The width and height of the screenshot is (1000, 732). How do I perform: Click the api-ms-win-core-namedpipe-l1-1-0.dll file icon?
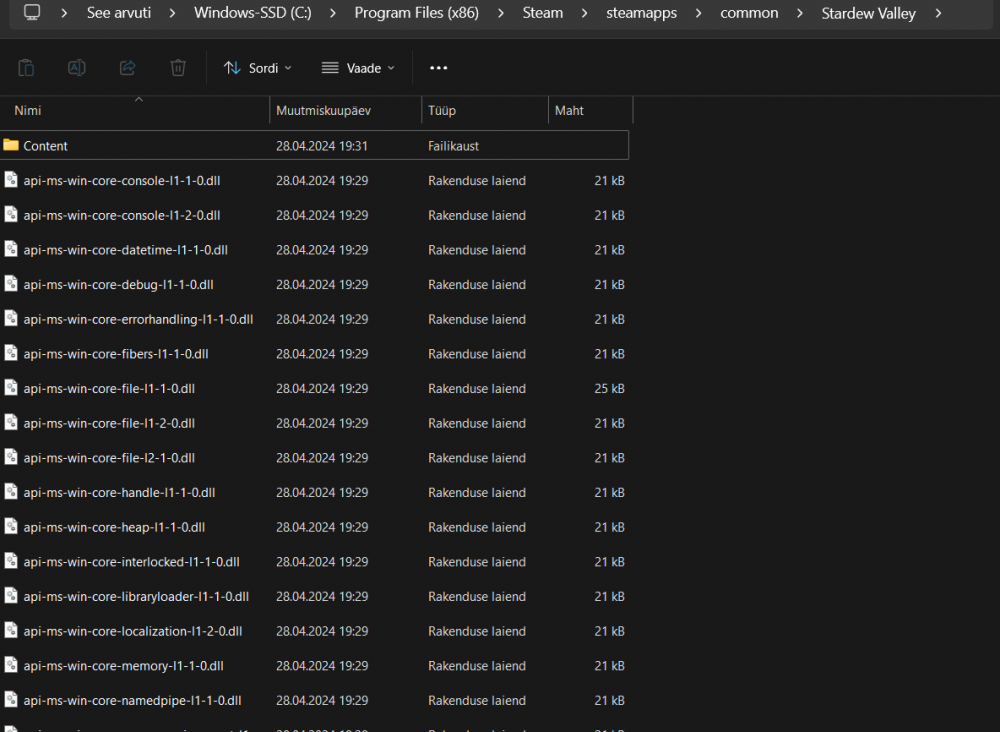point(11,699)
